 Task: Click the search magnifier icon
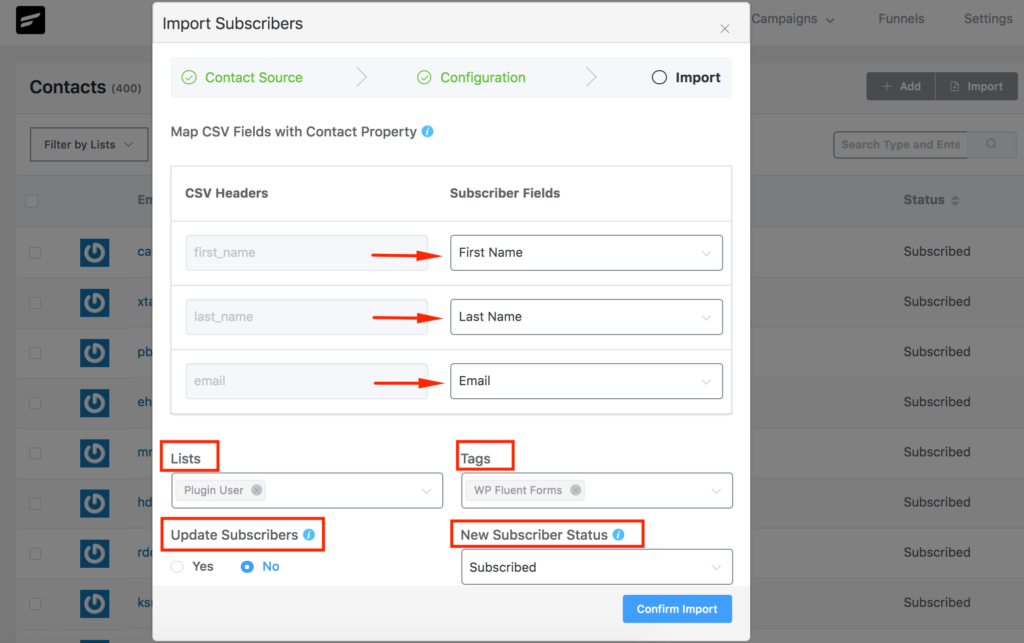(991, 144)
